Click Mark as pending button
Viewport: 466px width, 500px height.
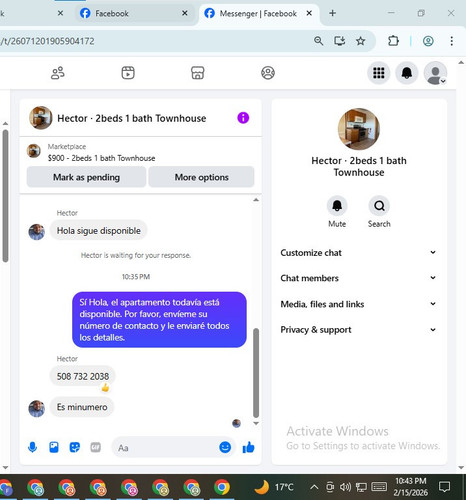pyautogui.click(x=86, y=177)
